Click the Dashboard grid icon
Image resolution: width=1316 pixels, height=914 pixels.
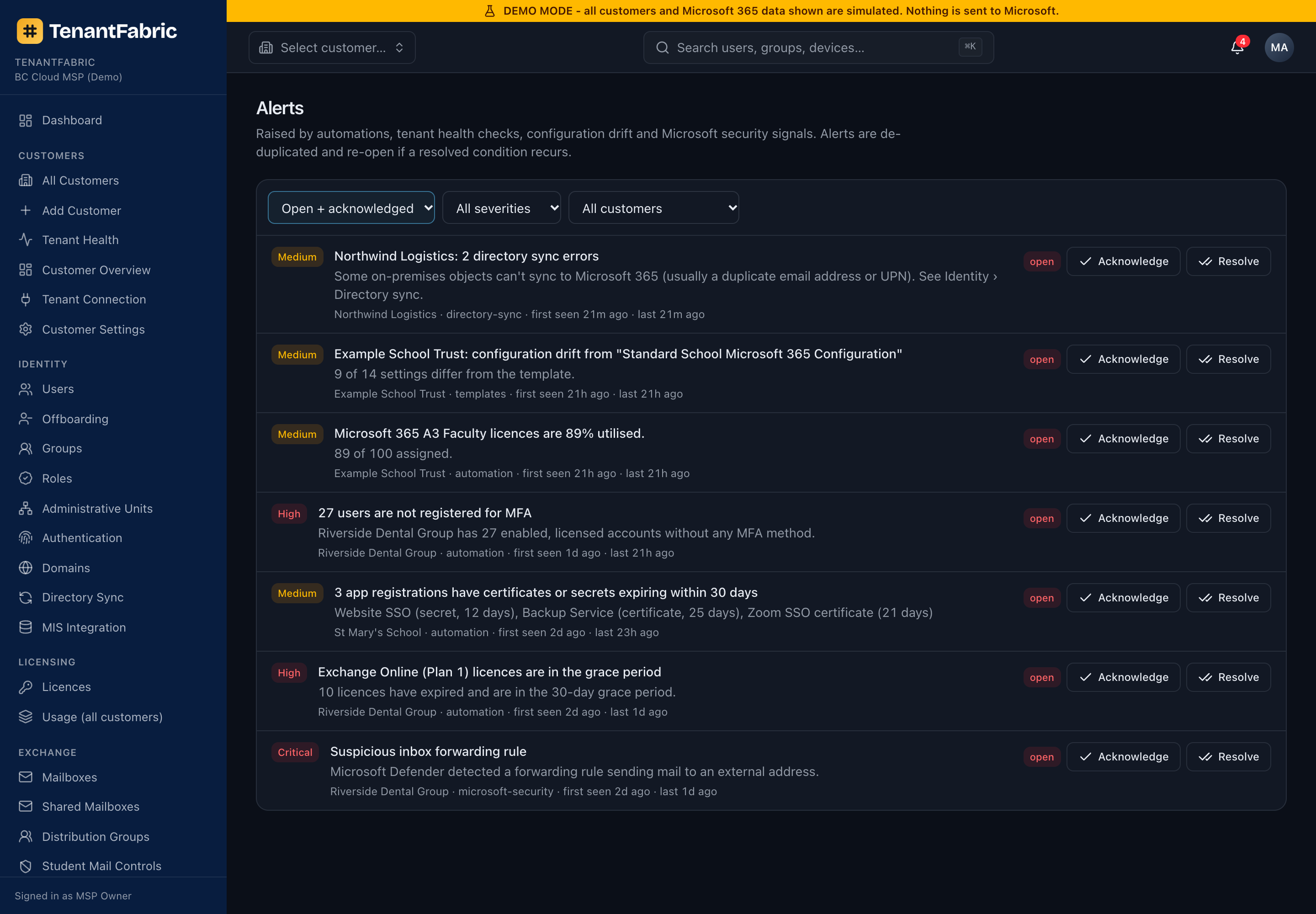tap(25, 120)
